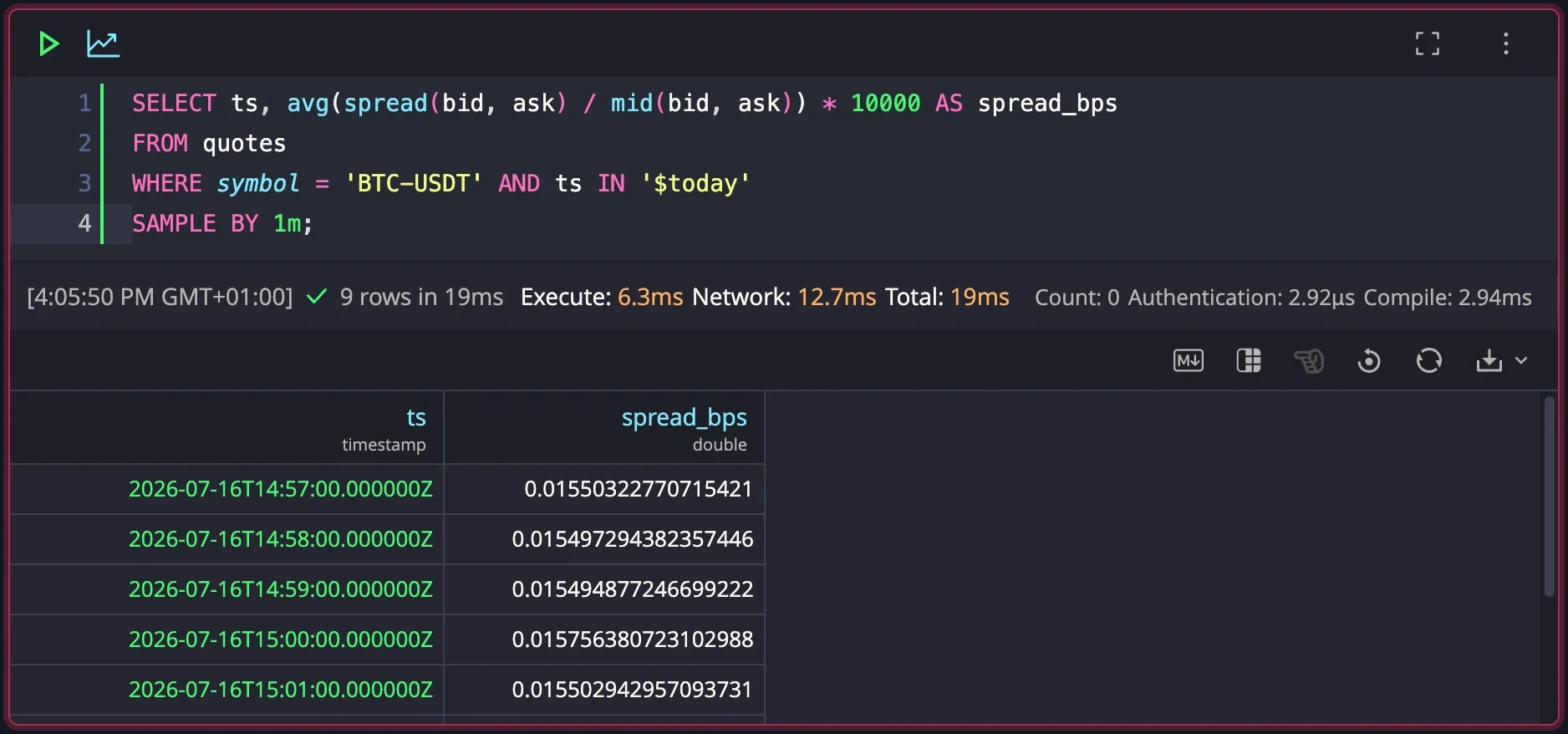Click the Execute: 6.3ms timing
The width and height of the screenshot is (1568, 734).
click(602, 297)
